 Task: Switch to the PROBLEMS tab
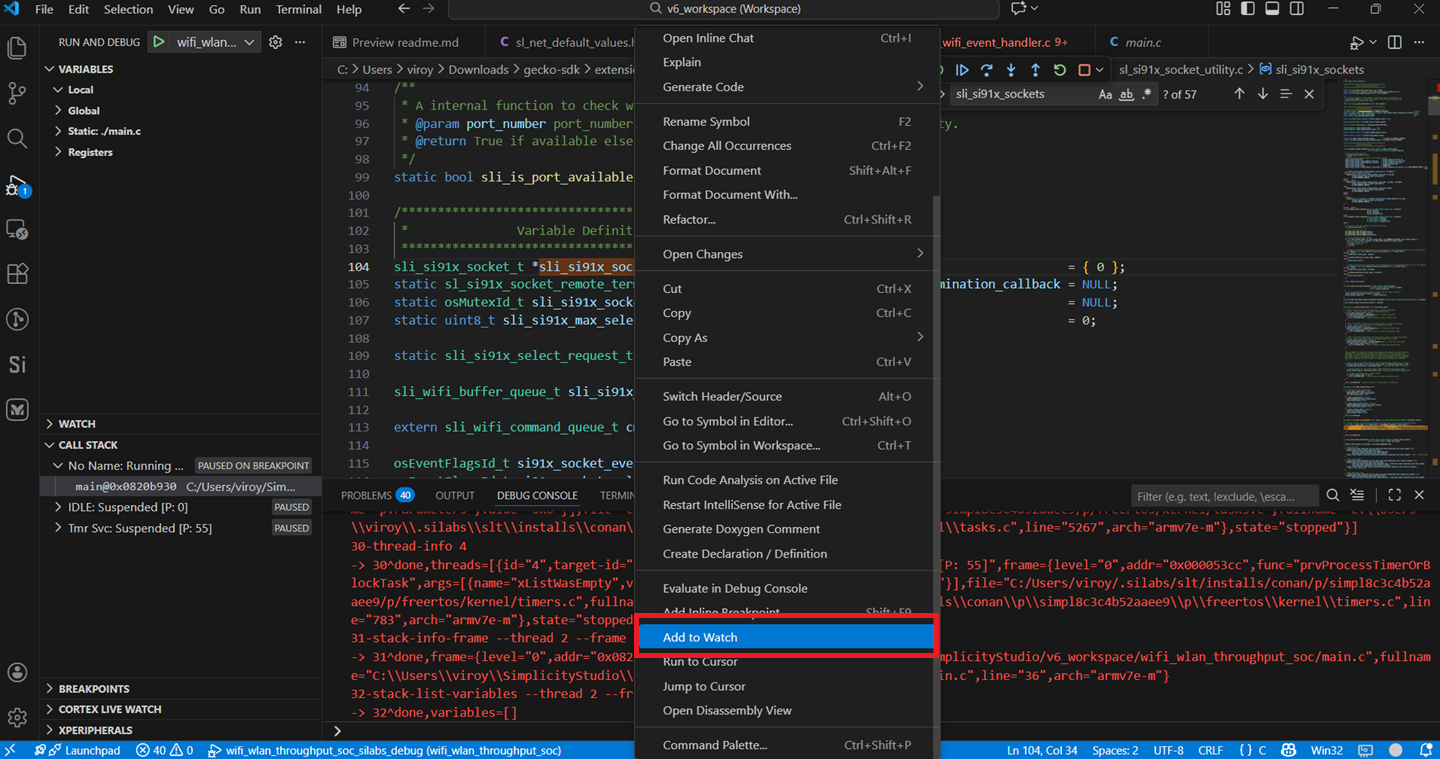pyautogui.click(x=366, y=495)
